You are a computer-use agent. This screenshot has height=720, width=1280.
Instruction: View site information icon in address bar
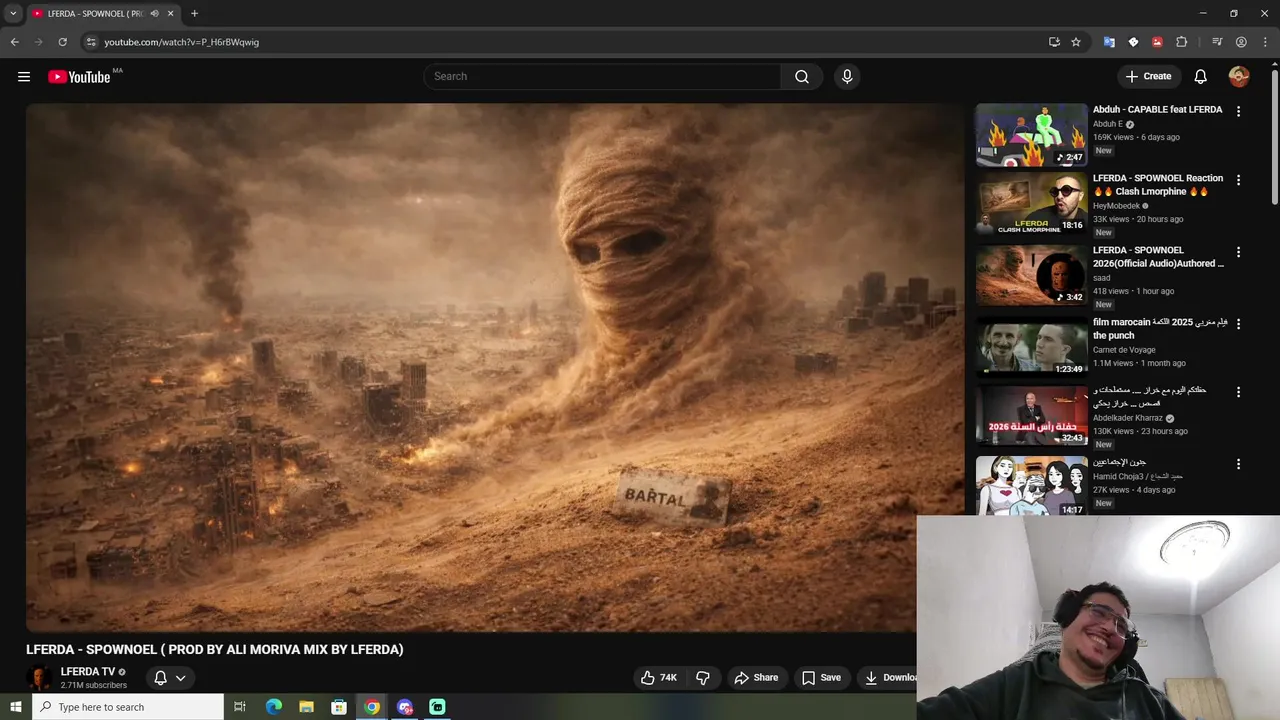tap(90, 42)
